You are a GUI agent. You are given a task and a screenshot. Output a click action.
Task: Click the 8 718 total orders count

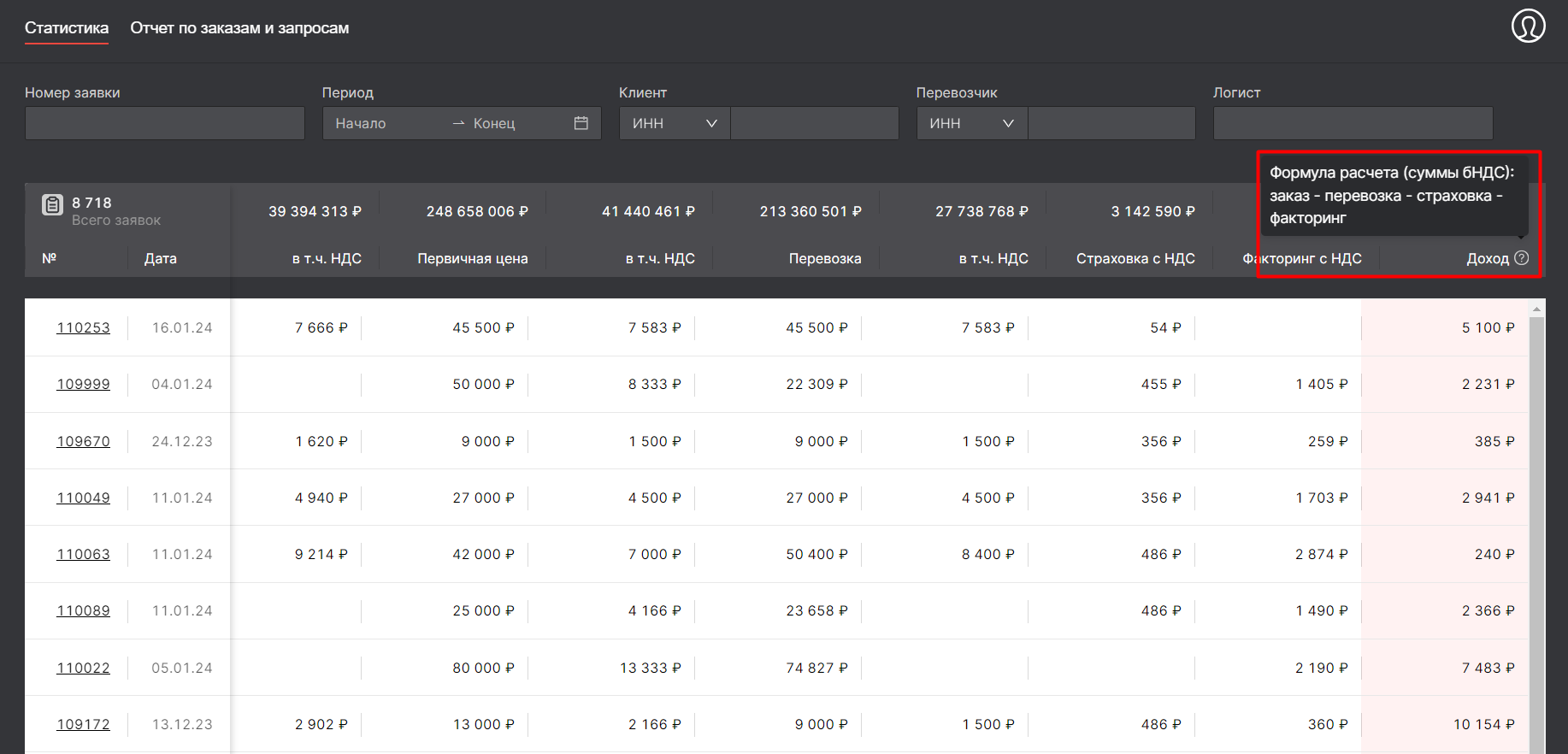click(91, 203)
